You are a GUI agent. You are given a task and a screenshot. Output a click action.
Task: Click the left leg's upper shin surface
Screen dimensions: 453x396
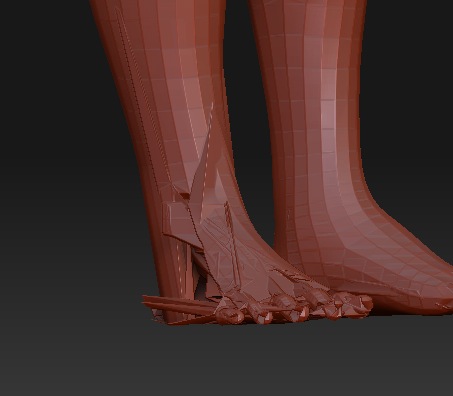(x=167, y=60)
